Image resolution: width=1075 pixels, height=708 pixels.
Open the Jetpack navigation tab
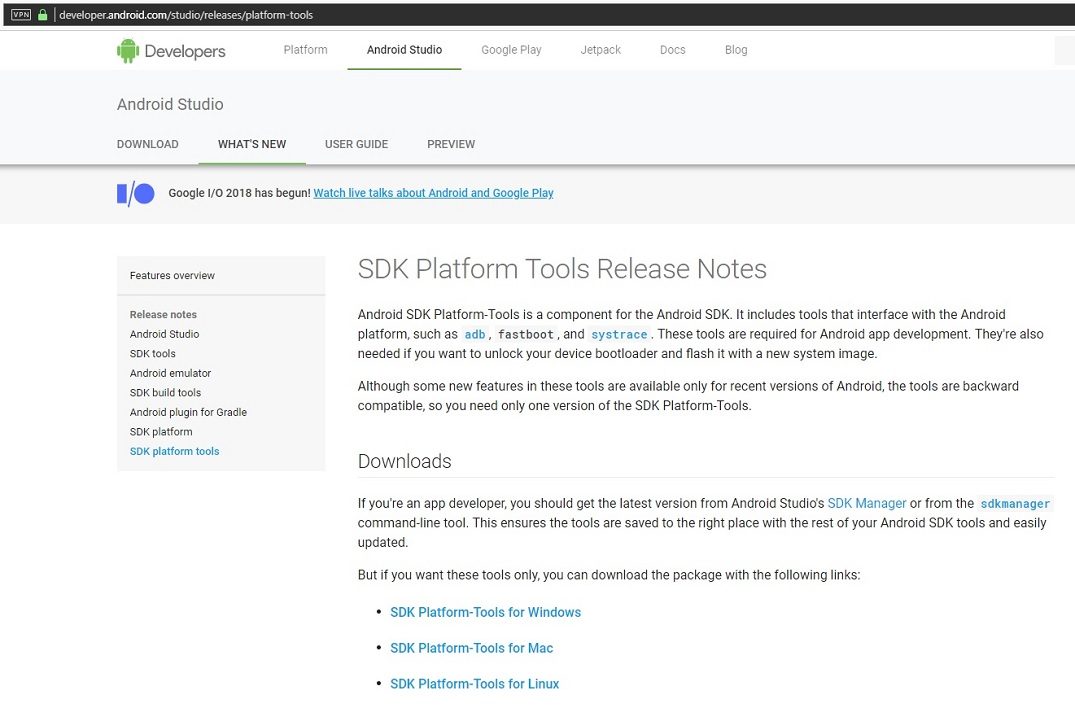601,49
